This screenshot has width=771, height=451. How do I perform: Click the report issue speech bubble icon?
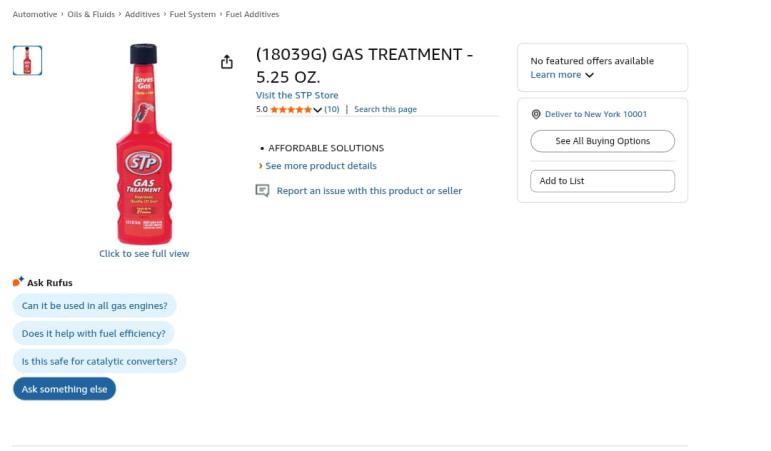click(x=263, y=190)
